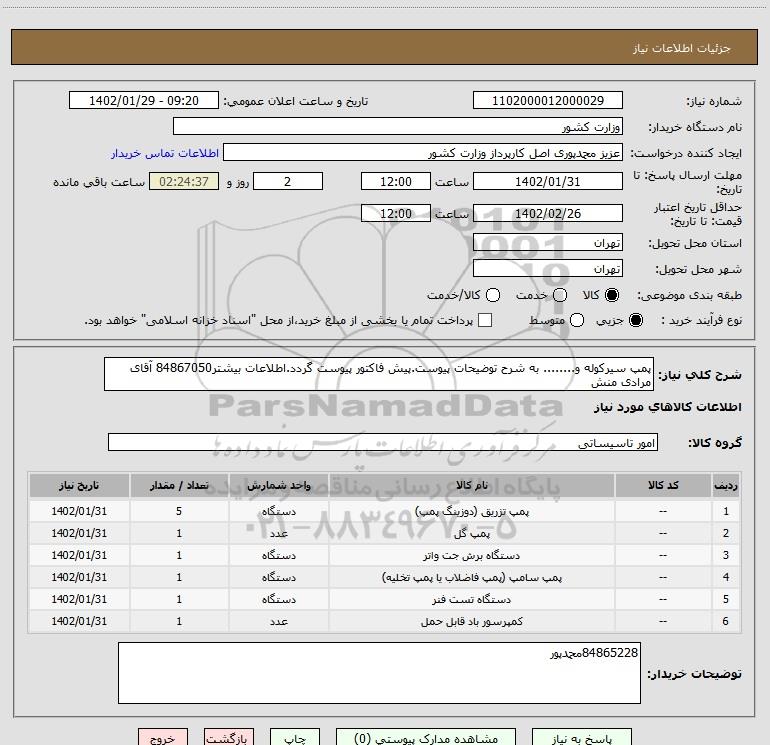This screenshot has height=745, width=770.
Task: Click the بازگشت back button
Action: tap(229, 738)
